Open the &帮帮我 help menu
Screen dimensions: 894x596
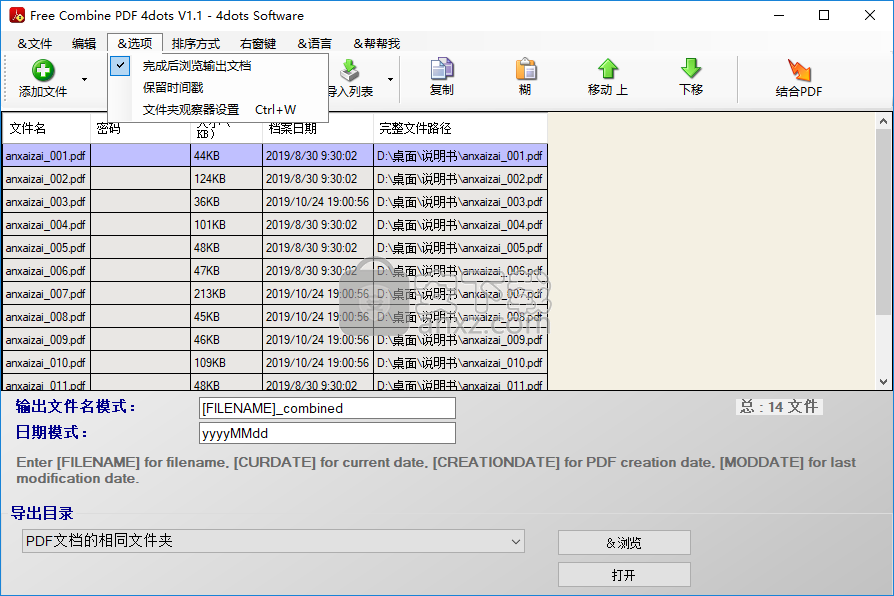pyautogui.click(x=376, y=43)
